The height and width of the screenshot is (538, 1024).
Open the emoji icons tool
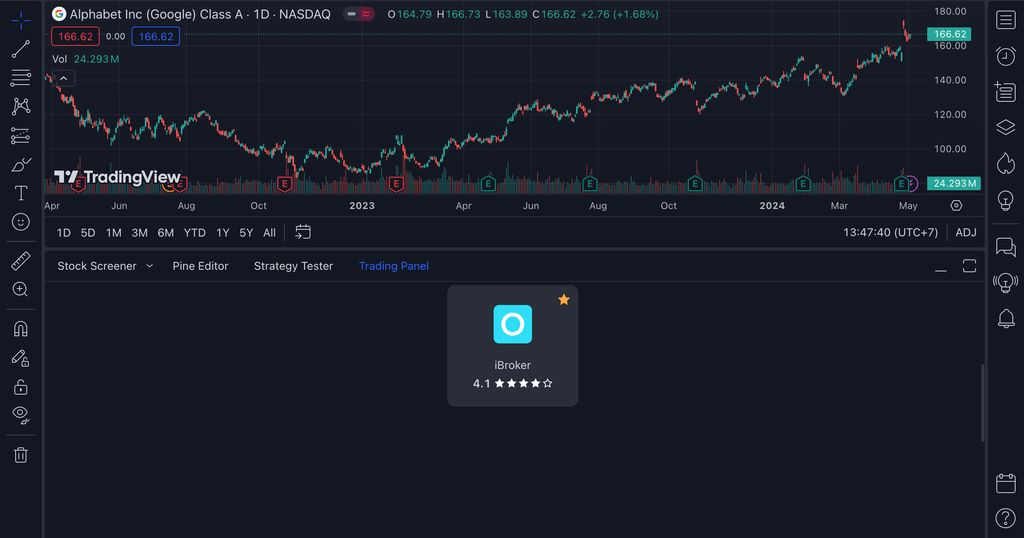(x=20, y=222)
